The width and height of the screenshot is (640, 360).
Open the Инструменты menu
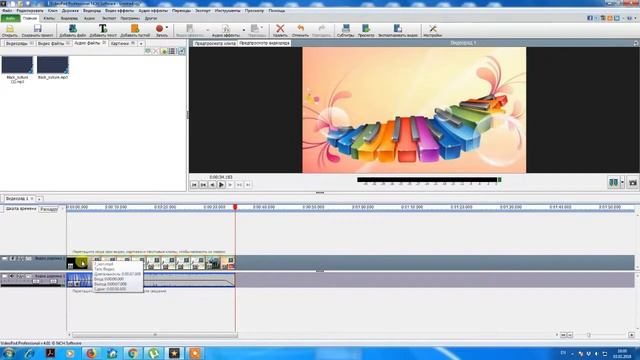pyautogui.click(x=227, y=11)
